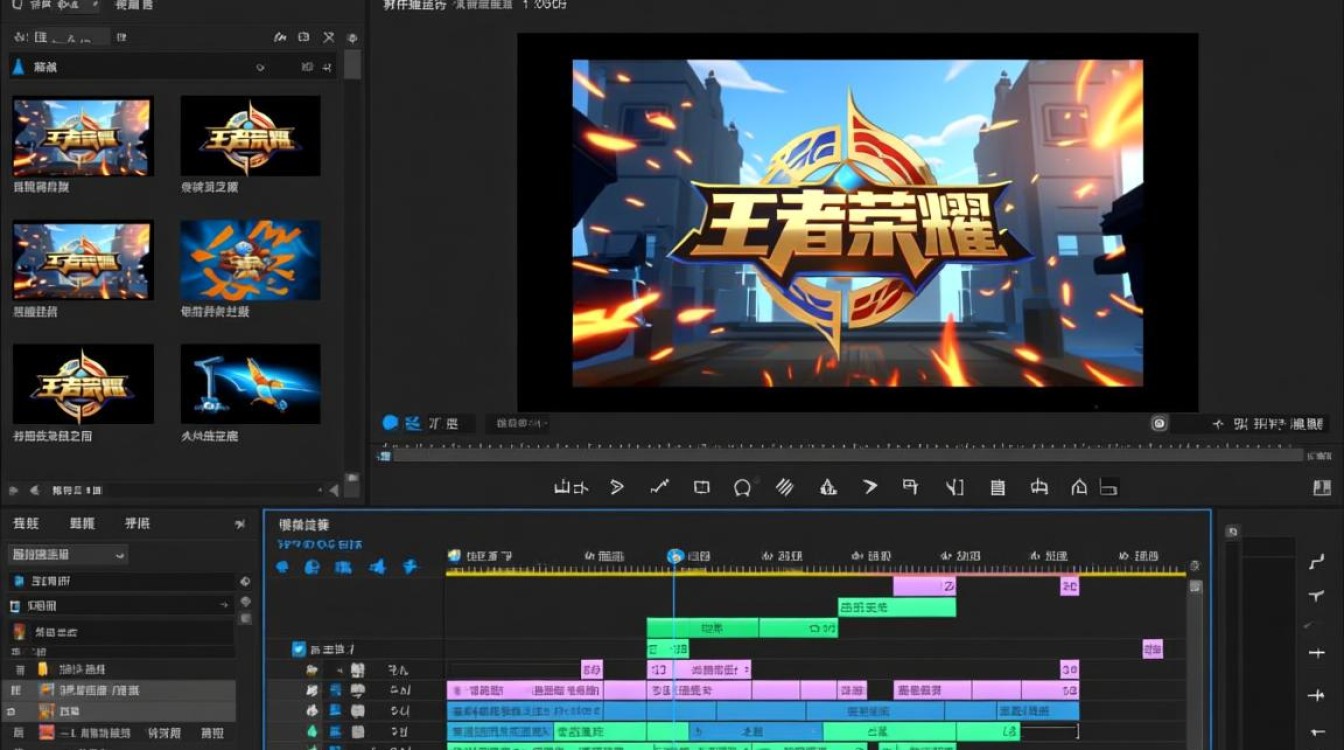Select the third-row logo thumbnail on black background

click(x=83, y=384)
